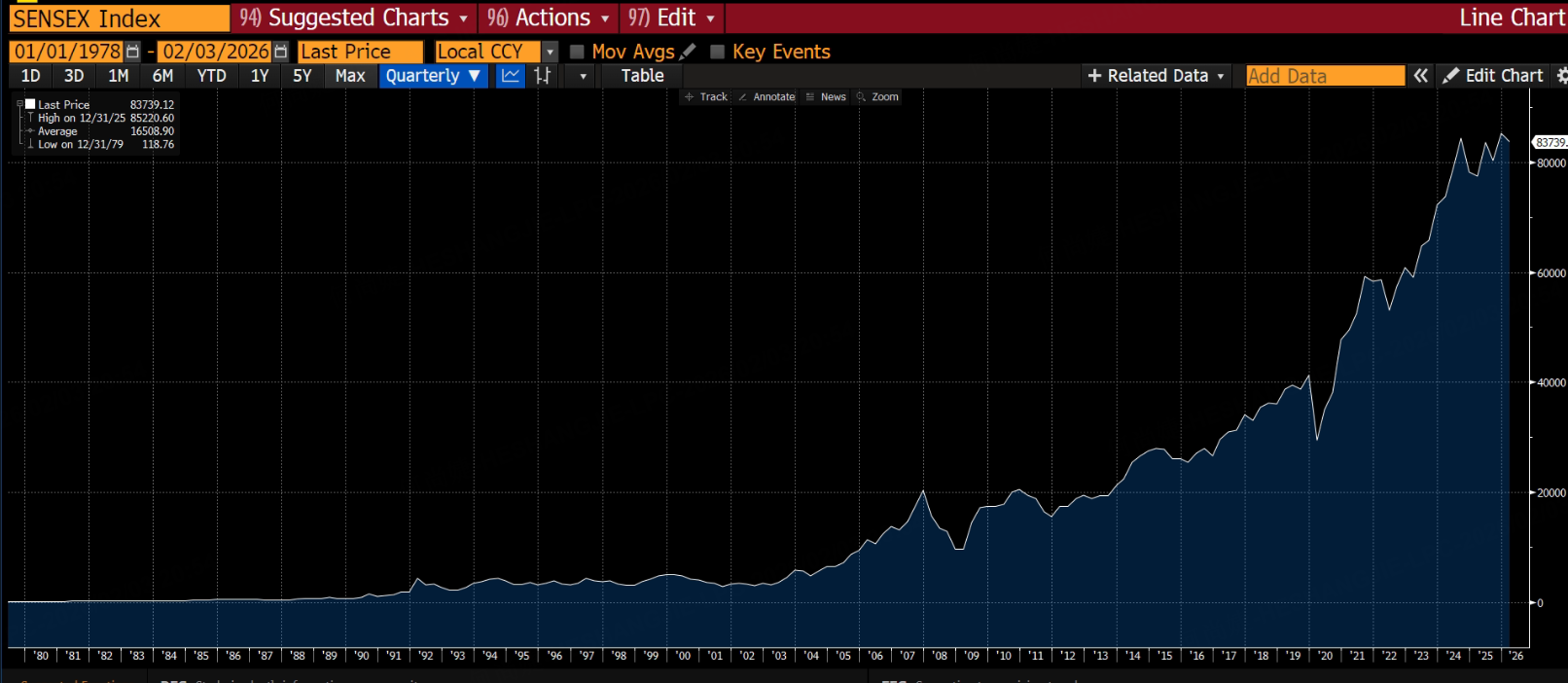Open the start date calendar picker
Viewport: 1568px width, 683px height.
coord(133,52)
